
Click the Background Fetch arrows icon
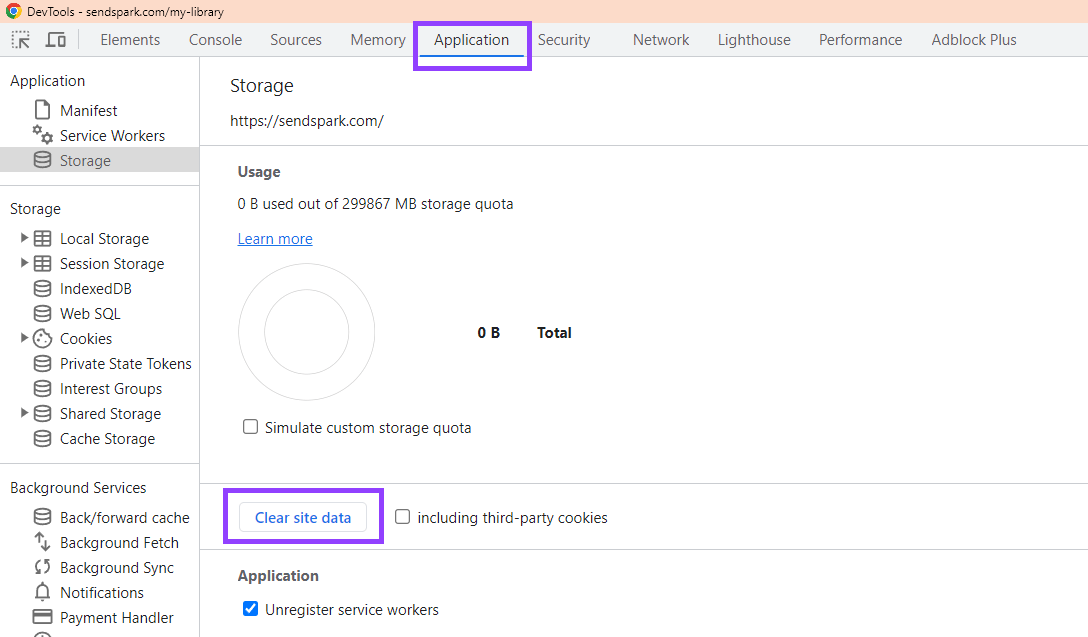pos(42,542)
